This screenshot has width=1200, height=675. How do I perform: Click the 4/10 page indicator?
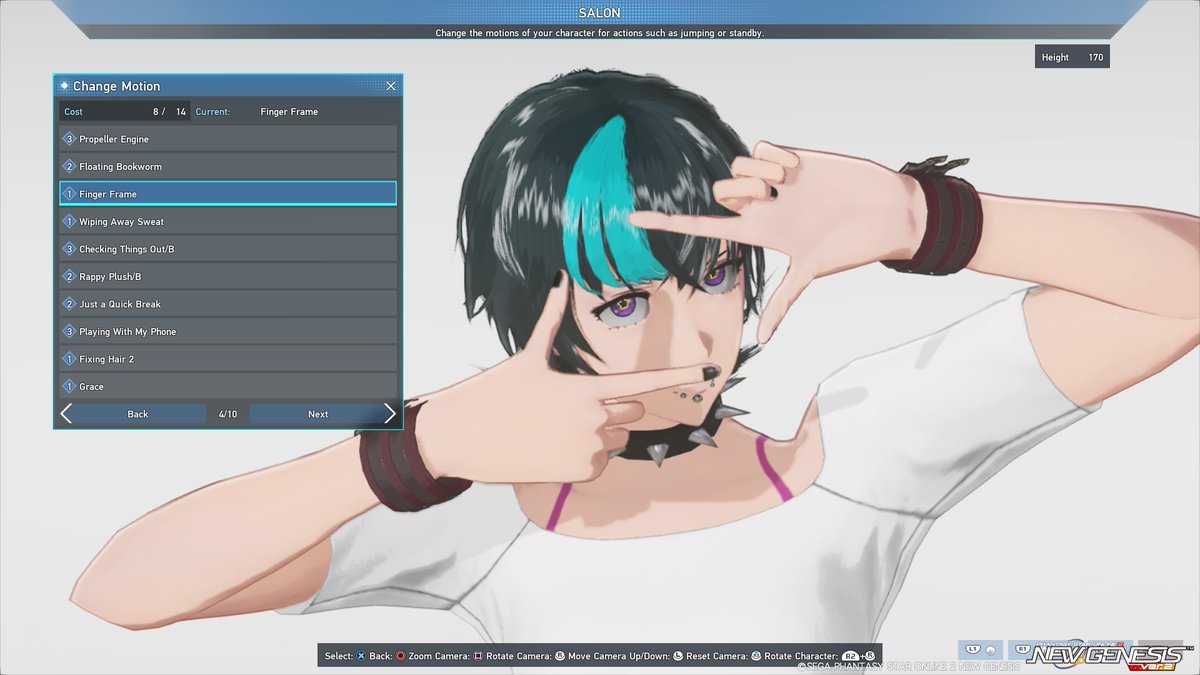[228, 414]
